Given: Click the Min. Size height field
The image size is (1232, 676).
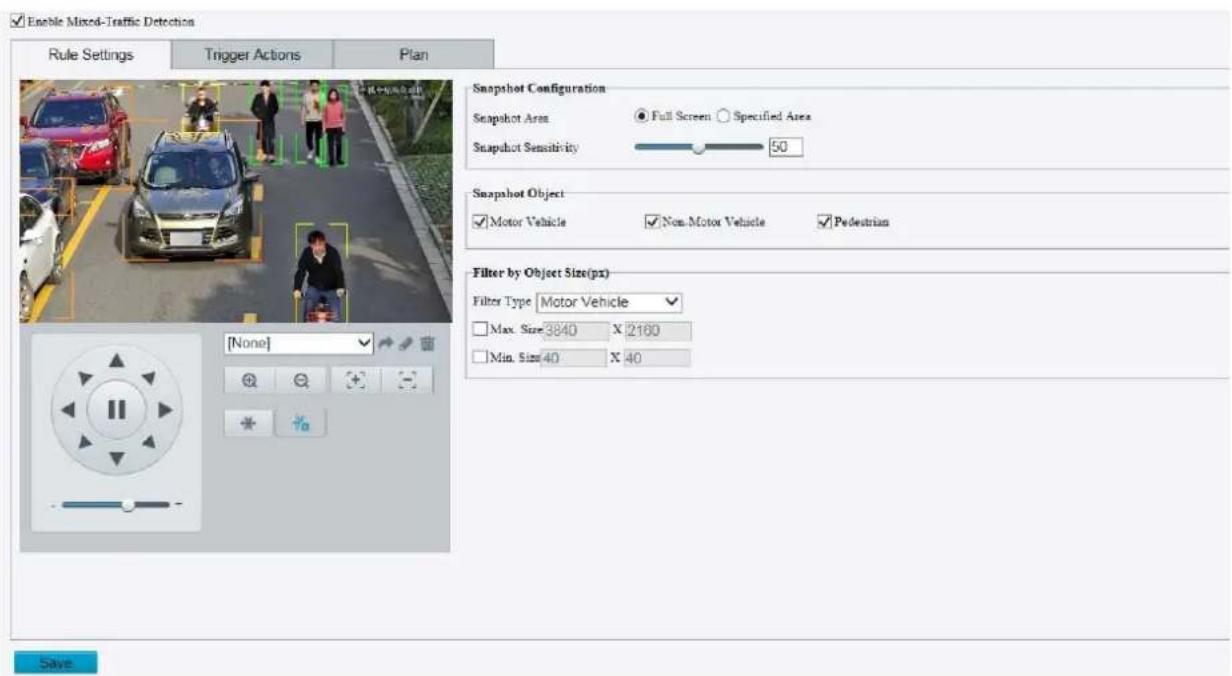Looking at the screenshot, I should coord(658,357).
